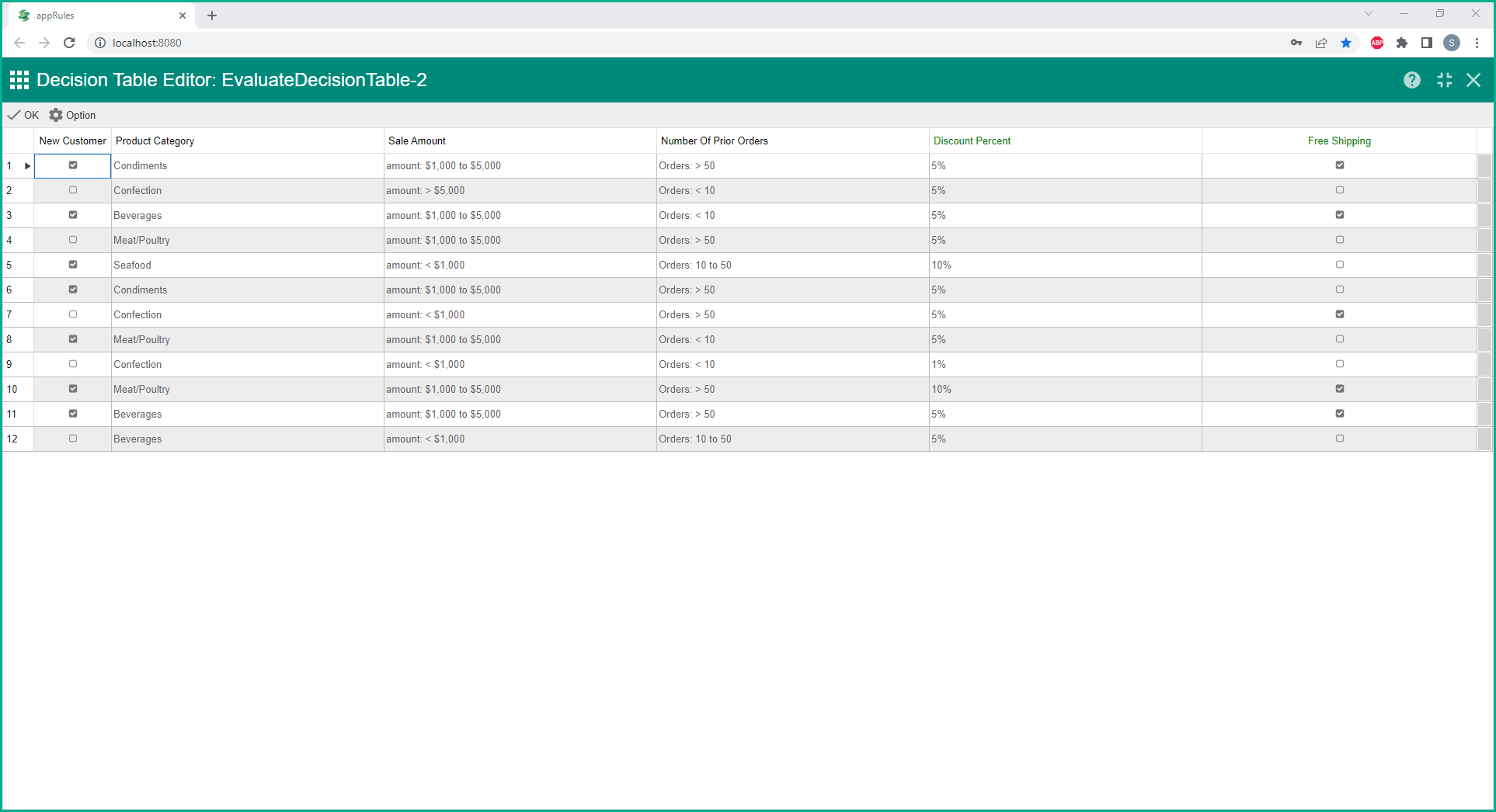Click the share page icon
1496x812 pixels.
tap(1321, 43)
